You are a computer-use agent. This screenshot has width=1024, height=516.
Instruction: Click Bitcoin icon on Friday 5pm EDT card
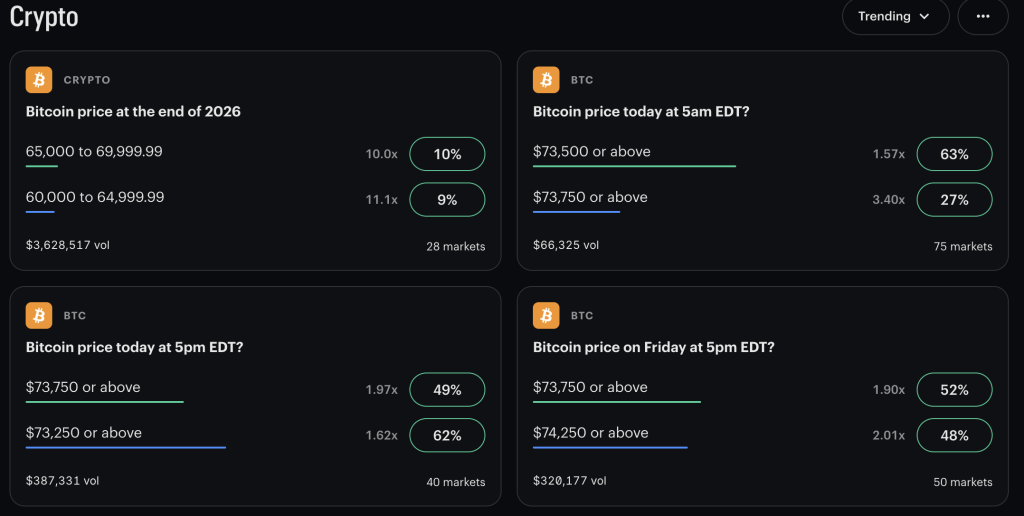pos(546,316)
